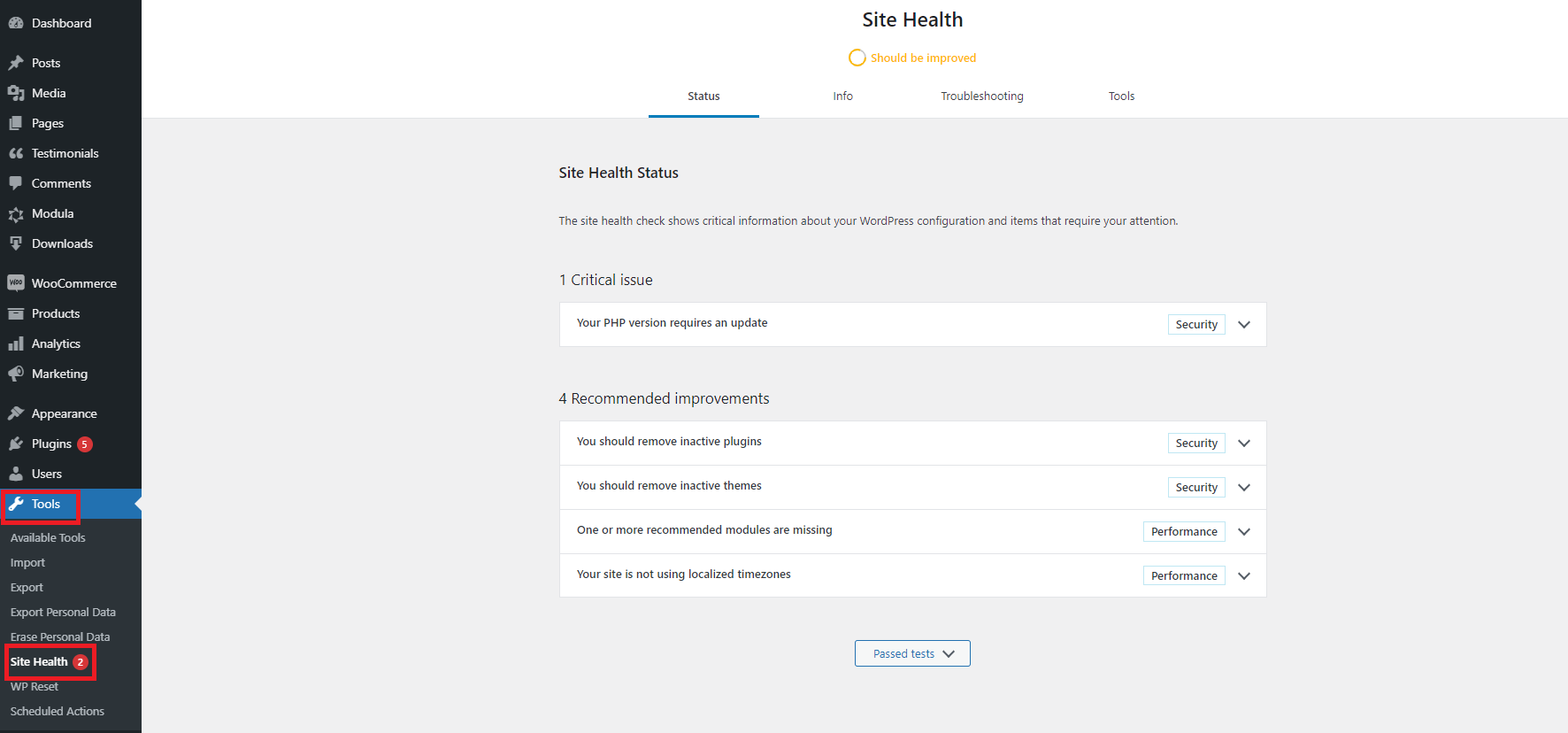This screenshot has width=1568, height=733.
Task: Open the Import submenu link
Action: point(27,562)
